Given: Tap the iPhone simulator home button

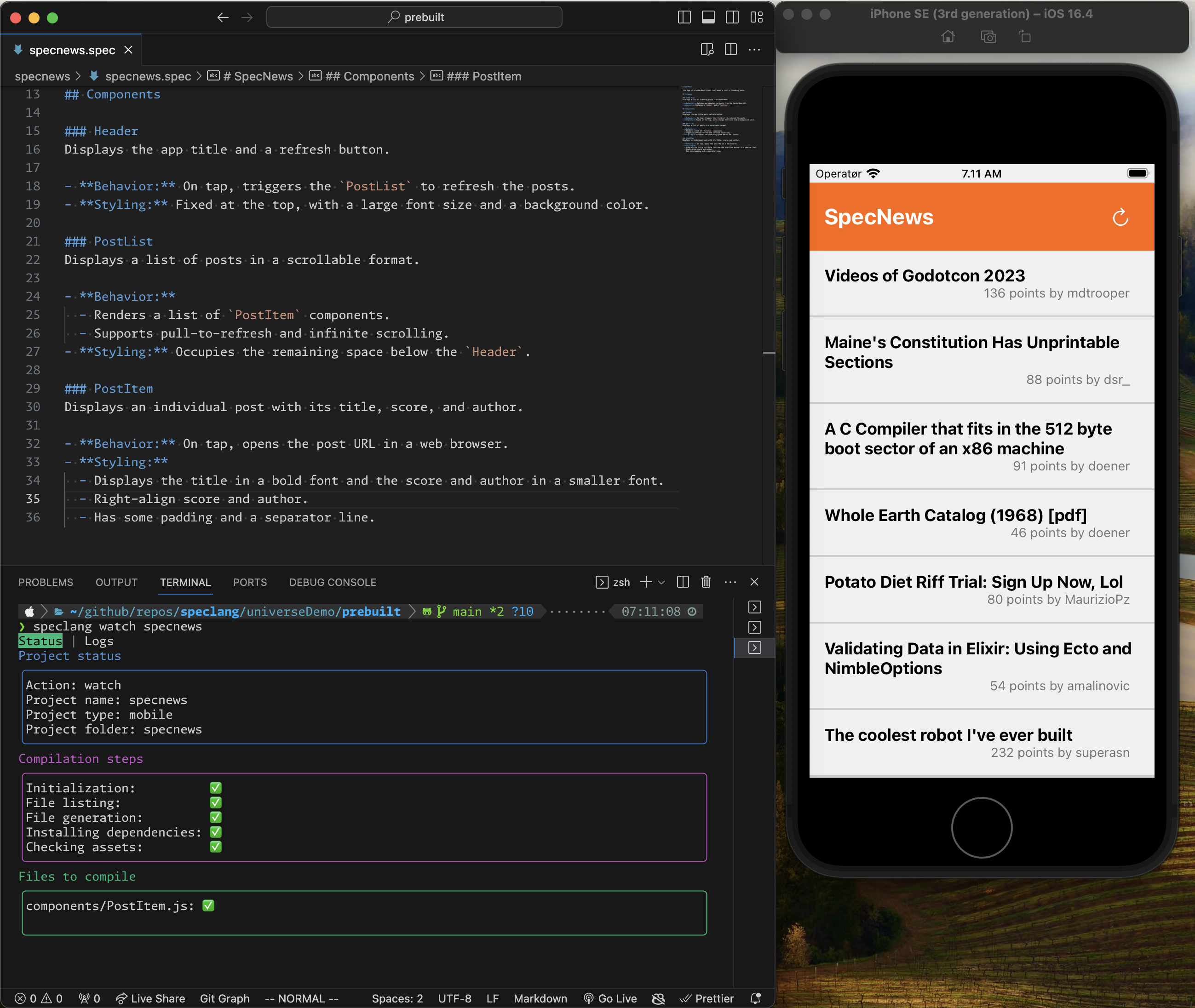Looking at the screenshot, I should 981,827.
